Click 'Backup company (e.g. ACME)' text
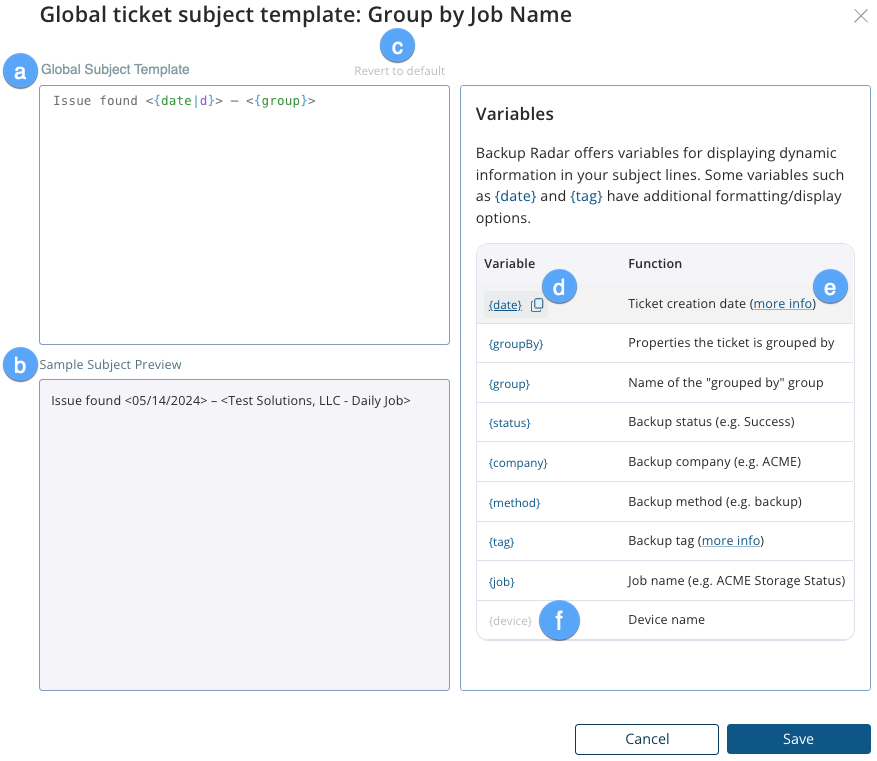This screenshot has width=877, height=761. (714, 462)
